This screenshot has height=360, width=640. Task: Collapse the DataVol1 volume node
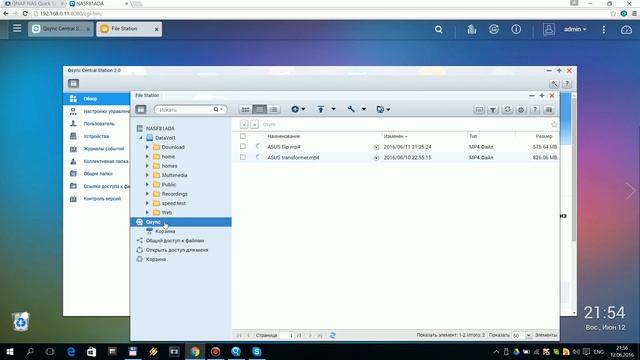141,138
